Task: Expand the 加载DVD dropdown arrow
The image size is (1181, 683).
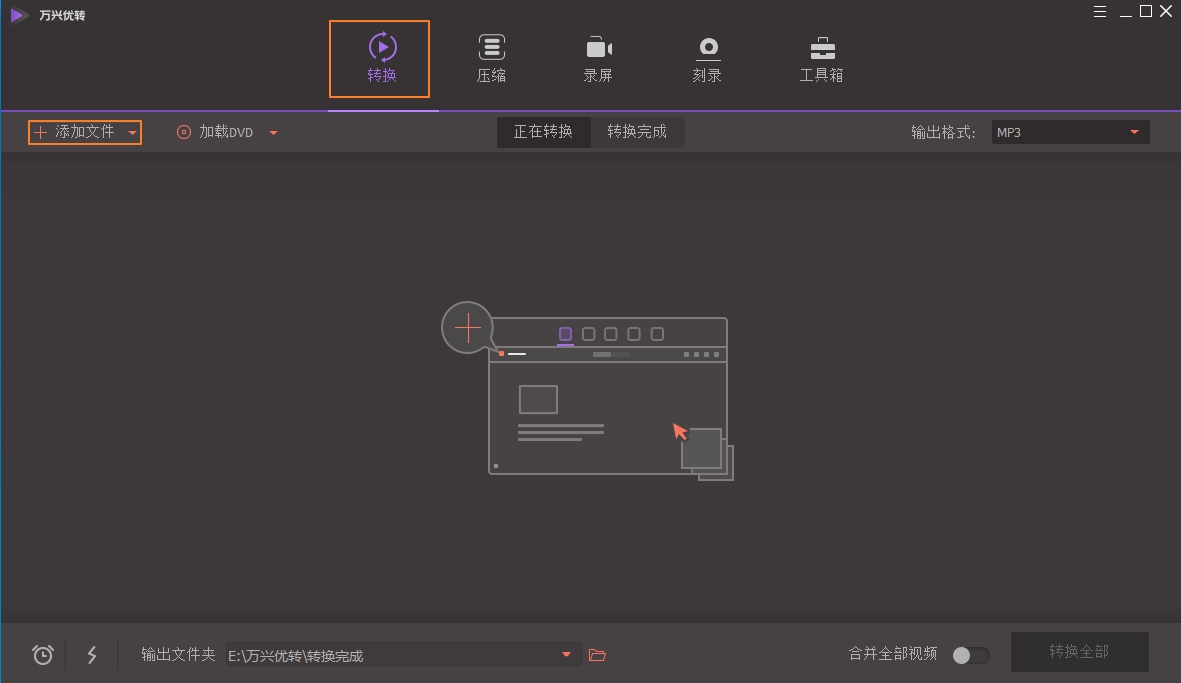Action: pyautogui.click(x=273, y=131)
